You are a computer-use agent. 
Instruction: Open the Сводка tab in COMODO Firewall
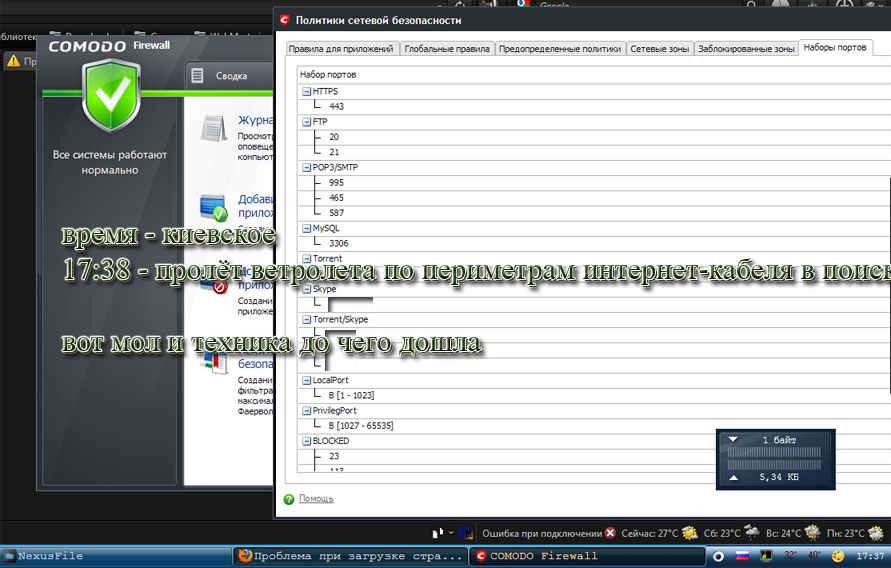230,76
